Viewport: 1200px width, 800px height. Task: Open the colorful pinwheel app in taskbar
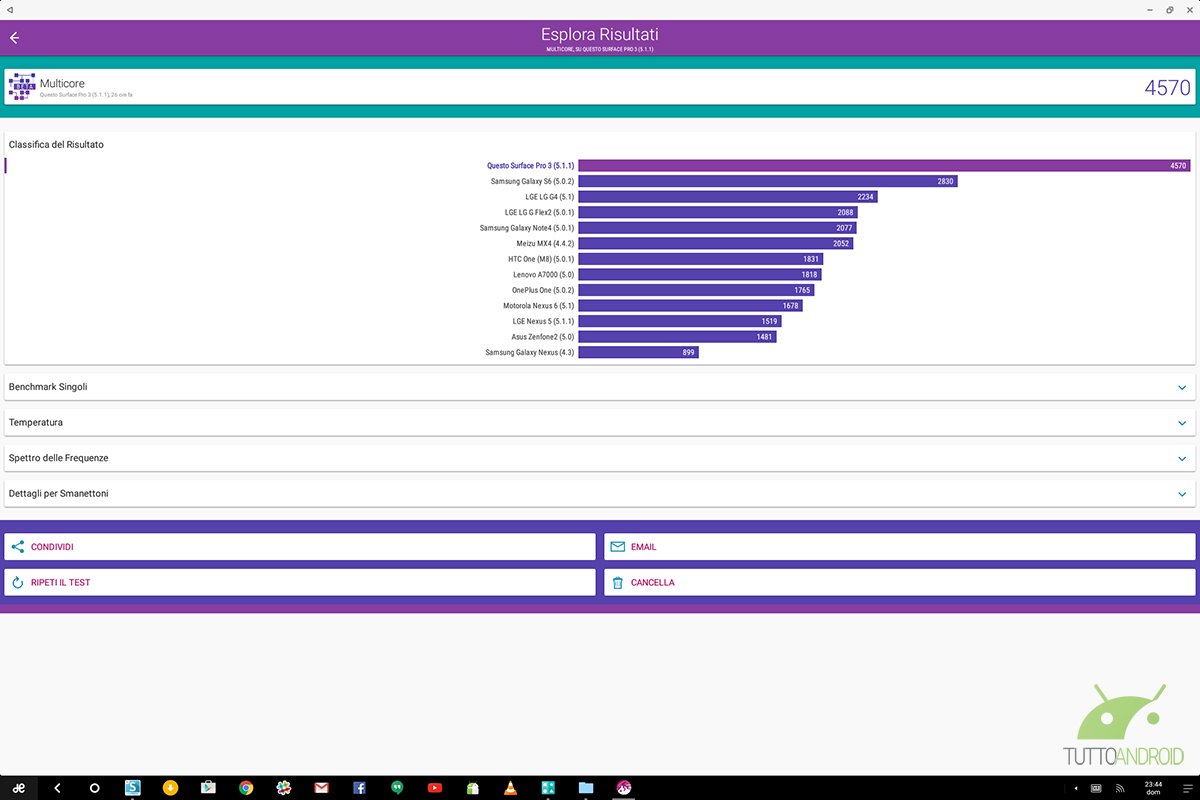pyautogui.click(x=284, y=788)
